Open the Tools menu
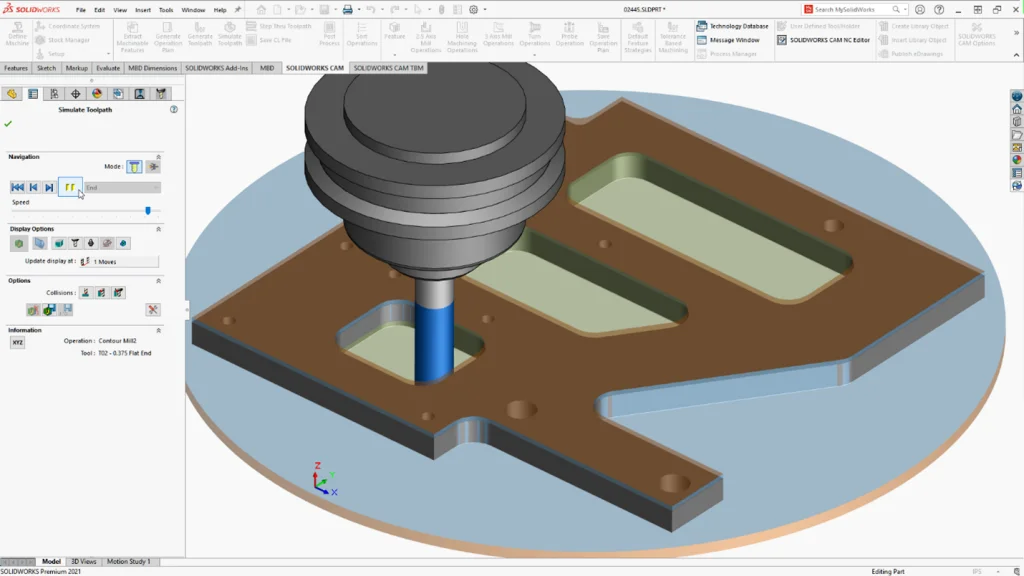The width and height of the screenshot is (1024, 576). point(166,10)
